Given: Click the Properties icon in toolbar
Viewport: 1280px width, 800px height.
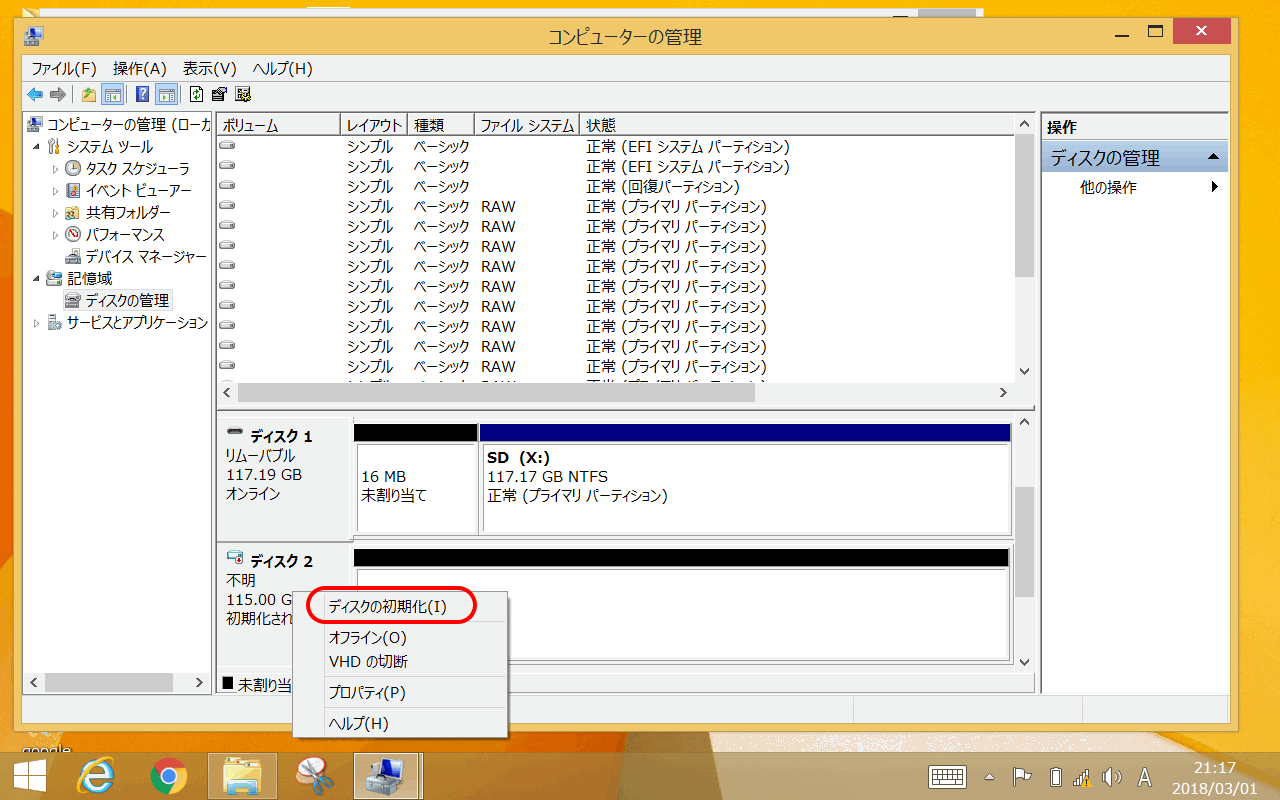Looking at the screenshot, I should (x=219, y=95).
